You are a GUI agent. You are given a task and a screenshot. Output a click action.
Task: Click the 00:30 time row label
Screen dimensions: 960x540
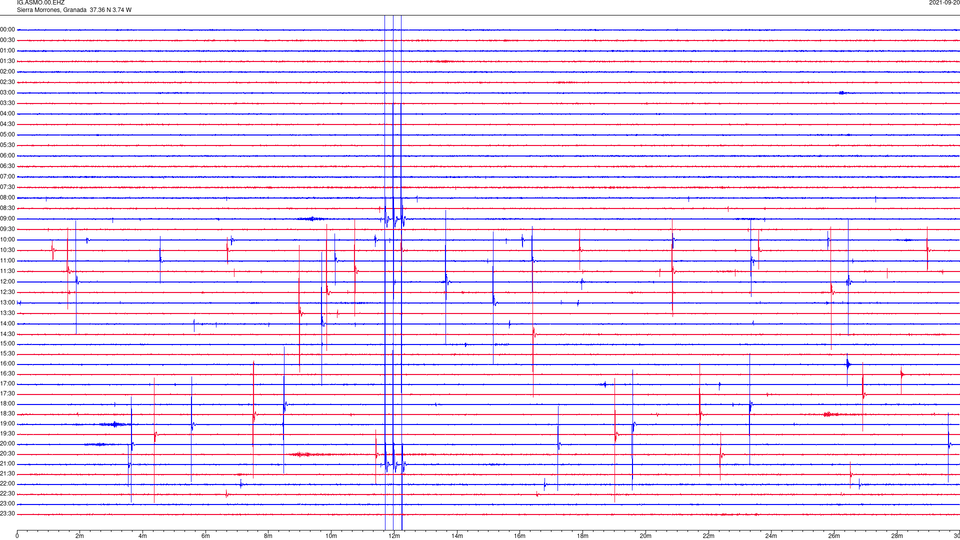pos(7,40)
